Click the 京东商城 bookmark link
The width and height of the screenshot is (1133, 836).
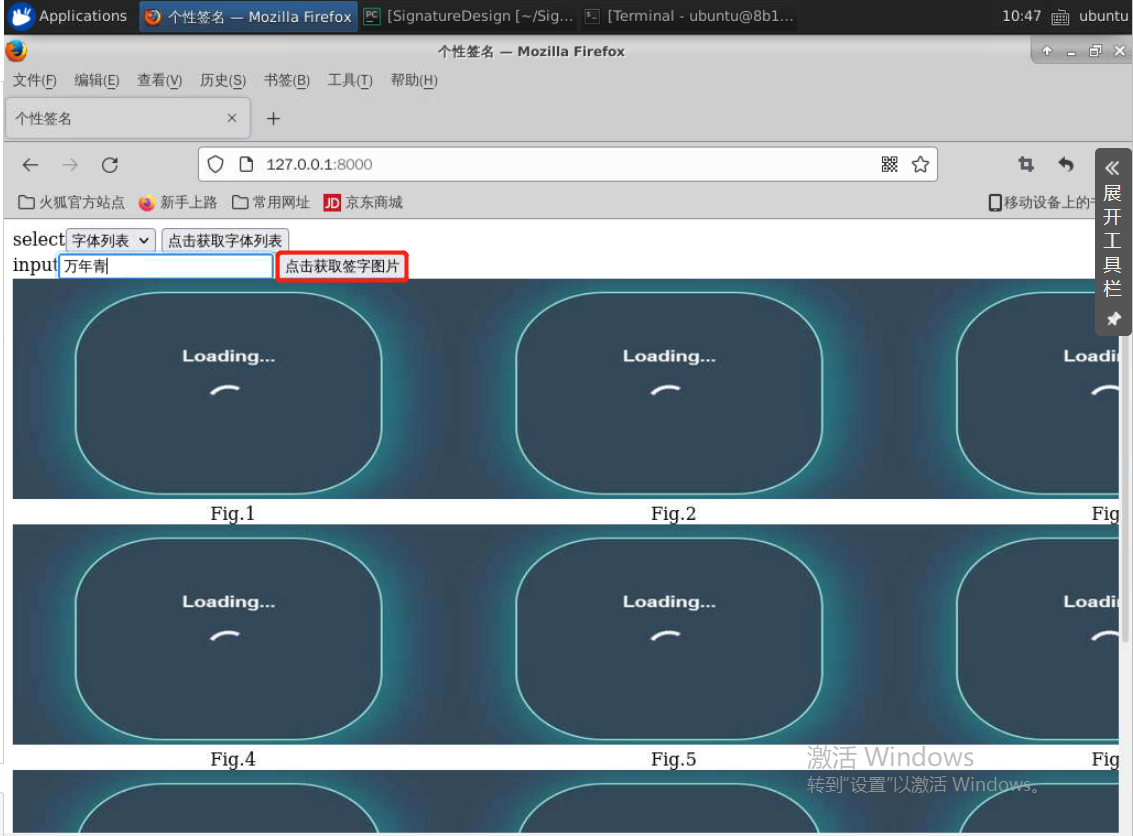point(363,203)
